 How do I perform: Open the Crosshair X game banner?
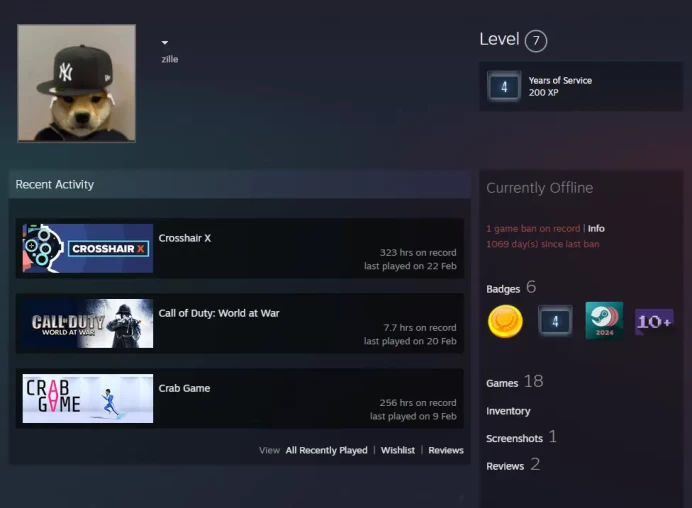click(x=88, y=248)
